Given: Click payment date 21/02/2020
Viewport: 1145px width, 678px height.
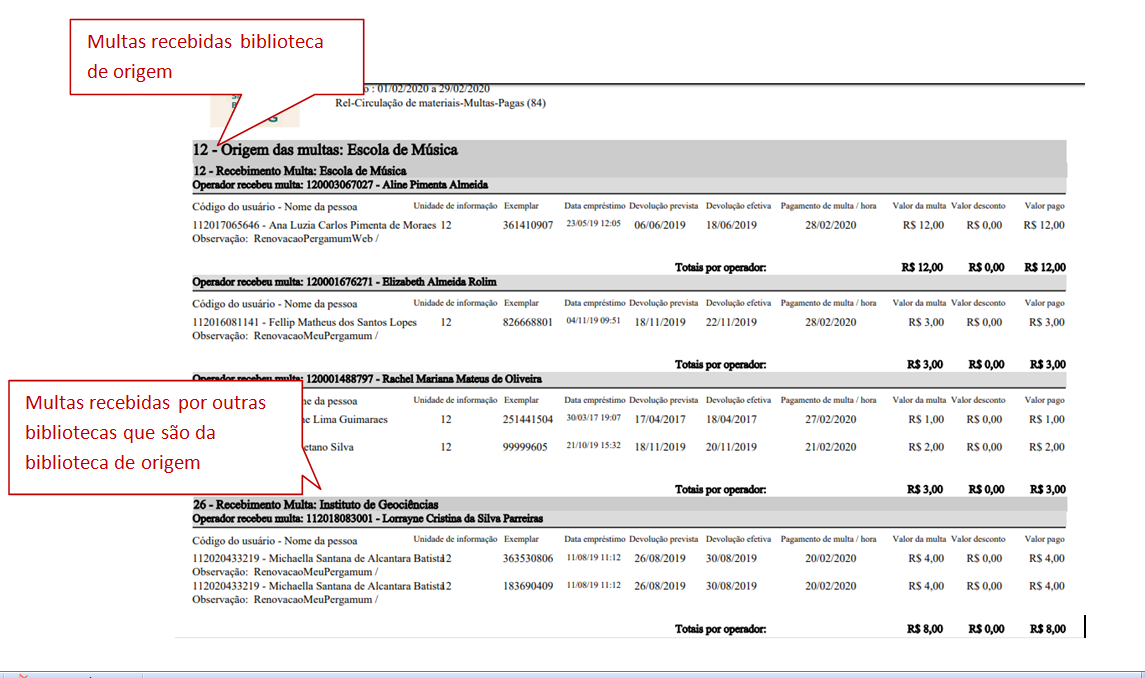Looking at the screenshot, I should click(x=830, y=447).
